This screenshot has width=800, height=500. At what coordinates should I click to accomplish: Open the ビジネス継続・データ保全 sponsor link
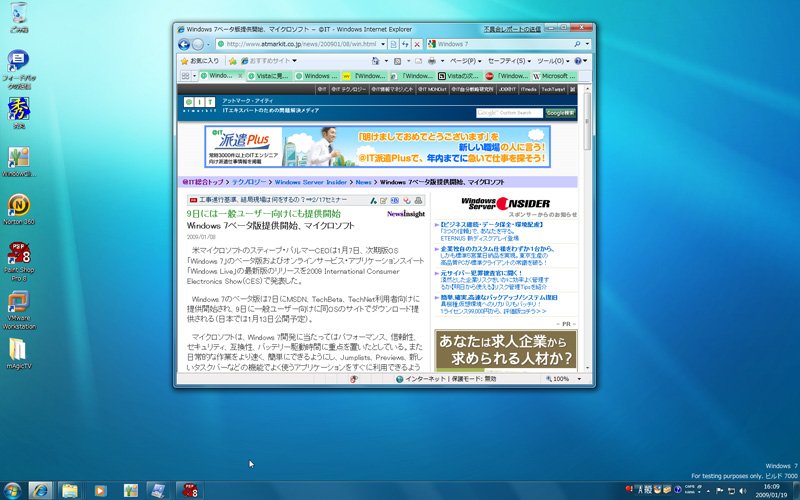(492, 224)
